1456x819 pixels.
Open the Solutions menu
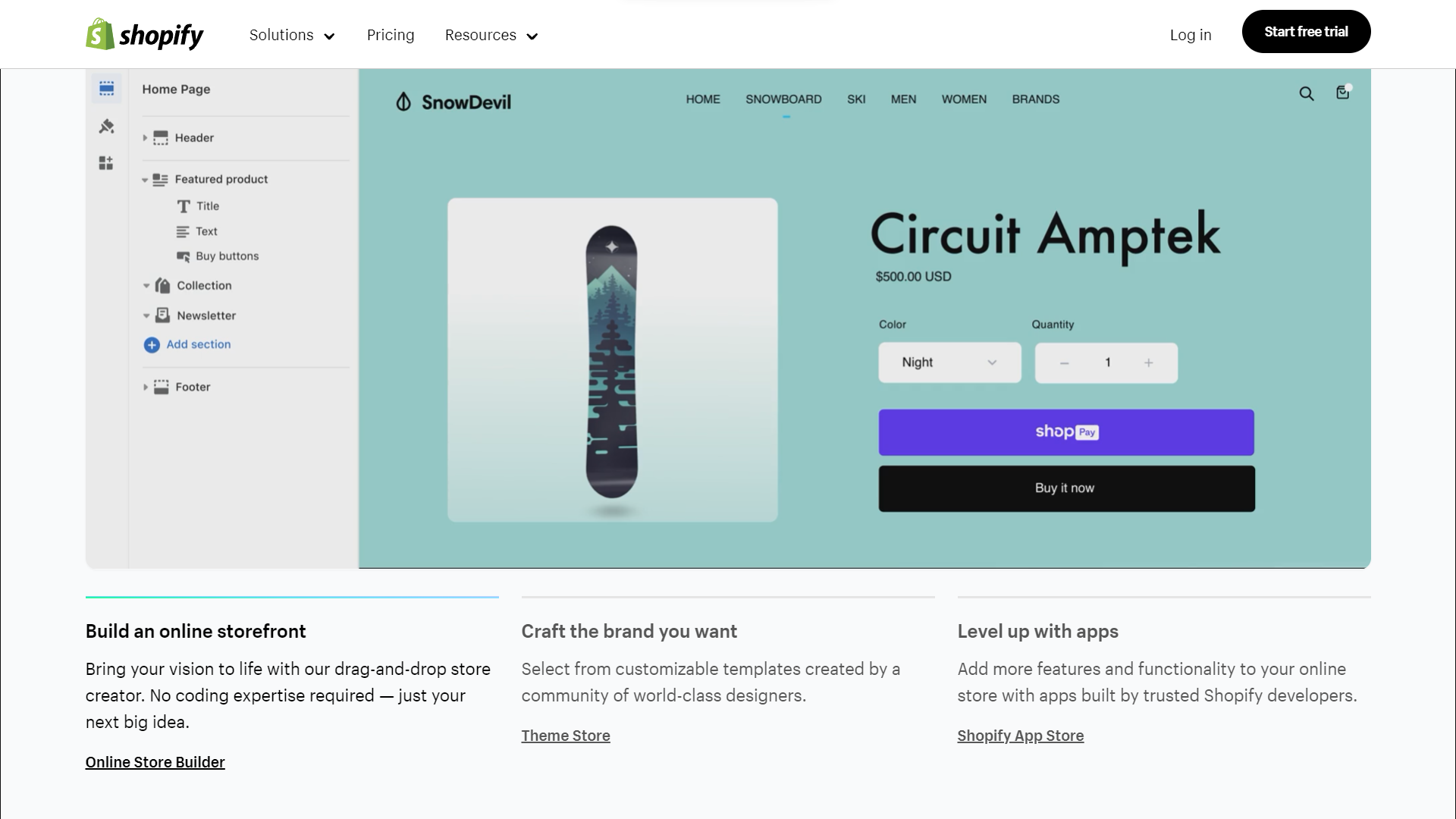pos(292,35)
